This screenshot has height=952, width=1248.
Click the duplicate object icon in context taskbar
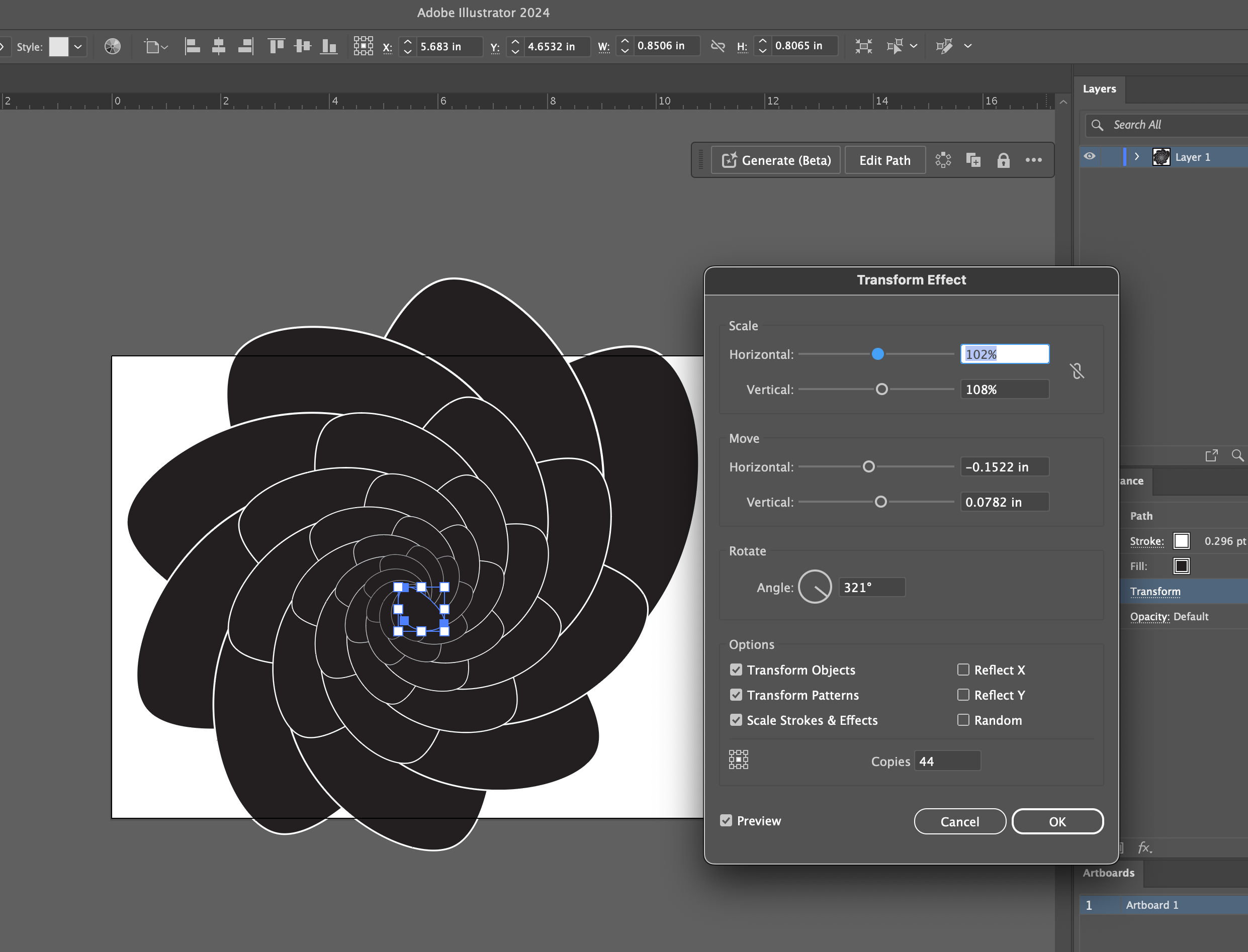pyautogui.click(x=973, y=160)
